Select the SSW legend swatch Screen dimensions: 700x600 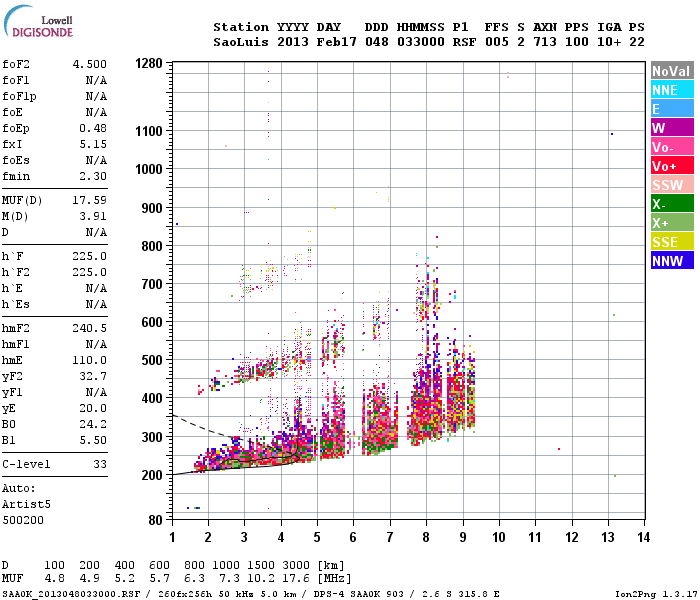click(672, 184)
